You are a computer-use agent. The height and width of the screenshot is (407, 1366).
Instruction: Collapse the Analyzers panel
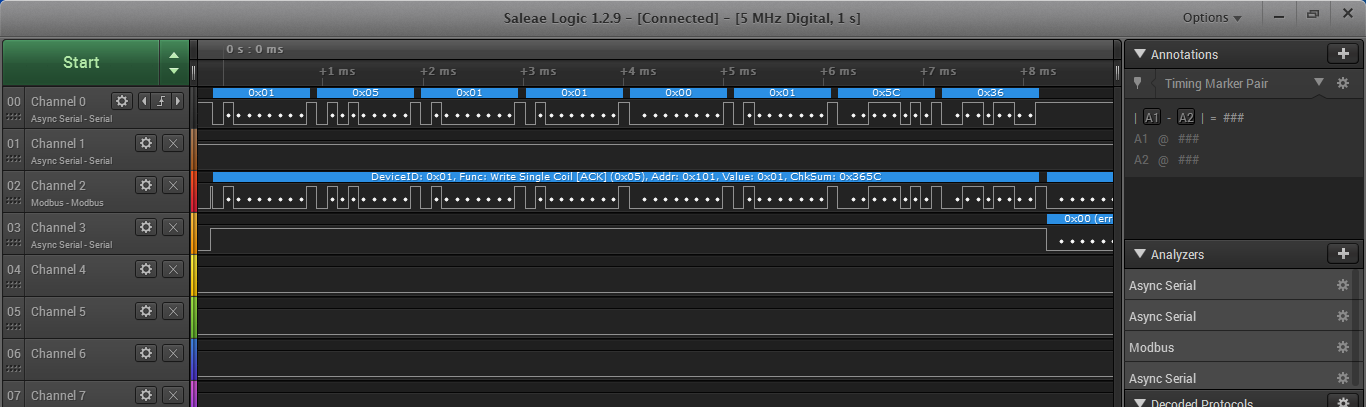[1139, 254]
